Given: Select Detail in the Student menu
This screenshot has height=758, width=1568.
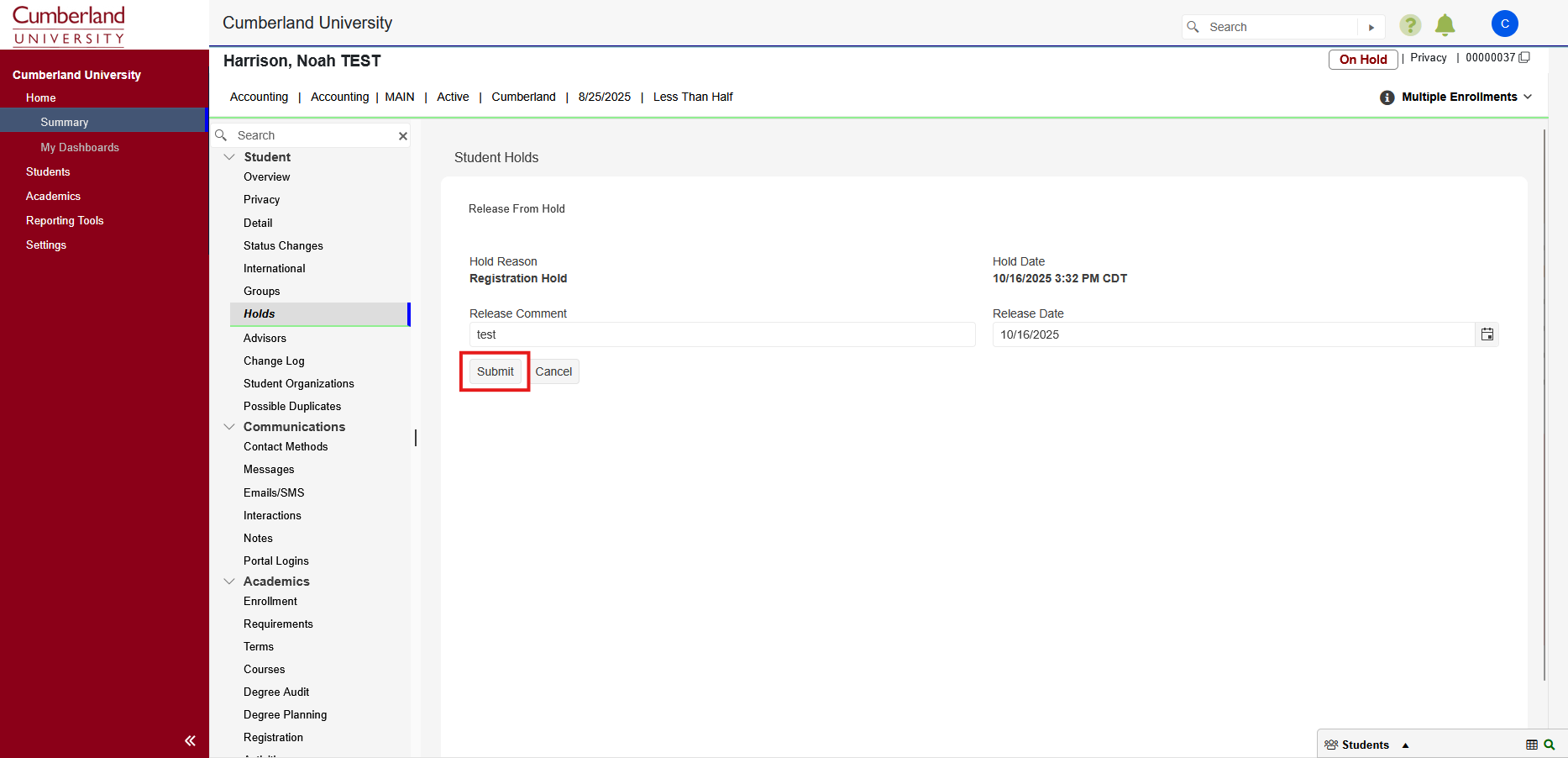Looking at the screenshot, I should [258, 223].
